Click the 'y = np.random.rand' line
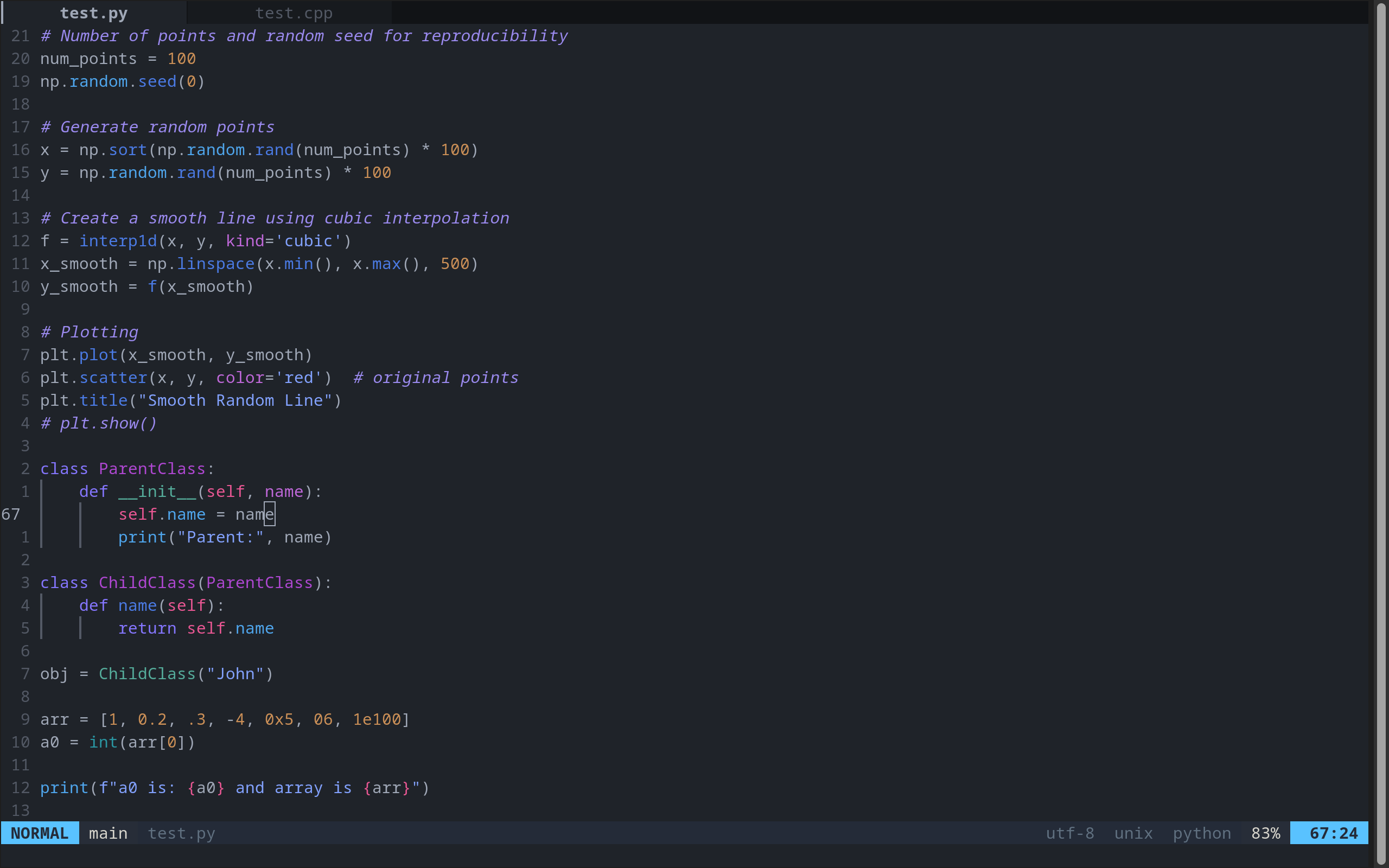This screenshot has height=868, width=1389. pos(215,173)
